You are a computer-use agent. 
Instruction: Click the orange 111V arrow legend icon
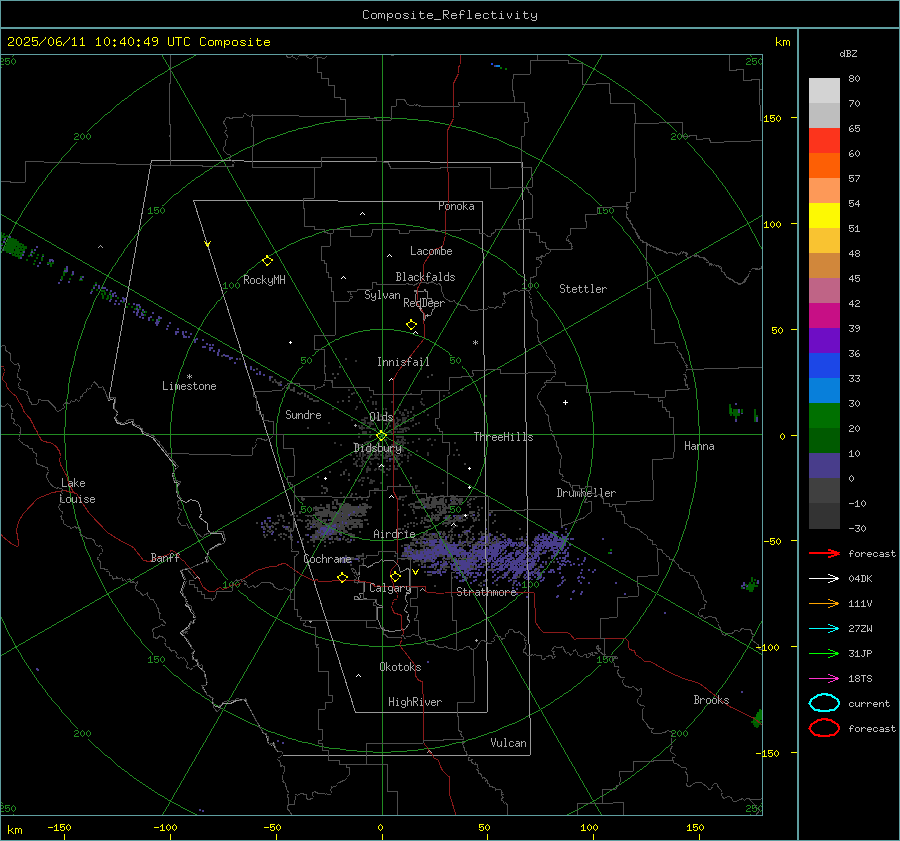[x=824, y=603]
